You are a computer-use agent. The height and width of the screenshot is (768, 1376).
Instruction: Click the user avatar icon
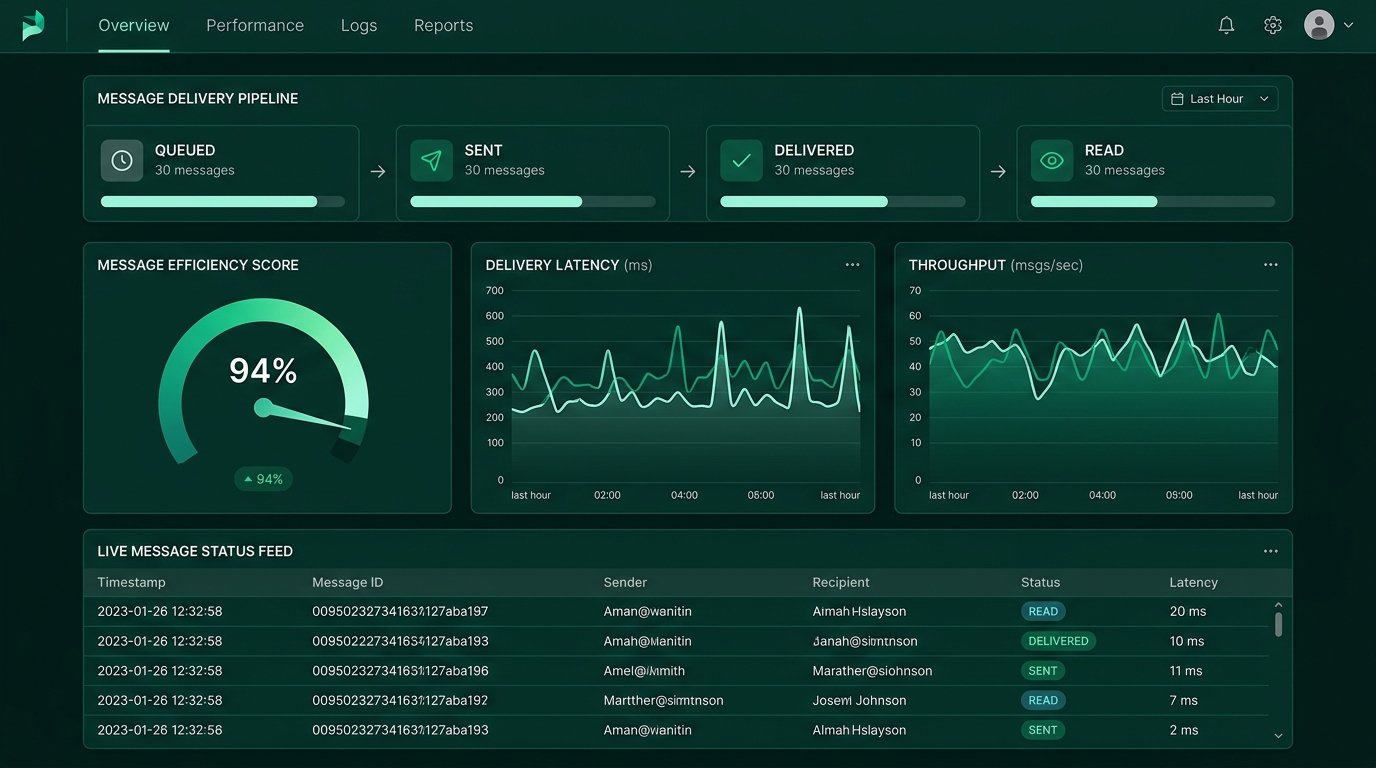(x=1319, y=25)
